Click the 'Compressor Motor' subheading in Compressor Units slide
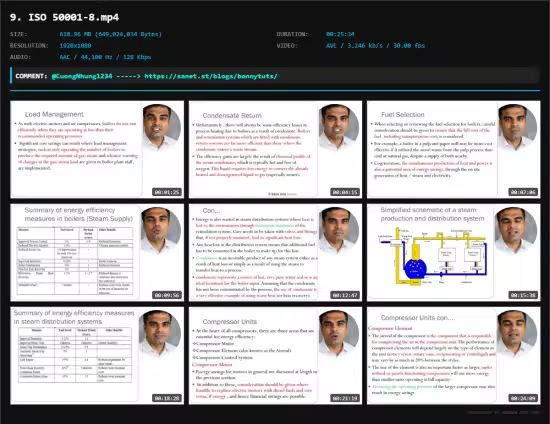Image resolution: width=550 pixels, height=424 pixels. pyautogui.click(x=212, y=365)
